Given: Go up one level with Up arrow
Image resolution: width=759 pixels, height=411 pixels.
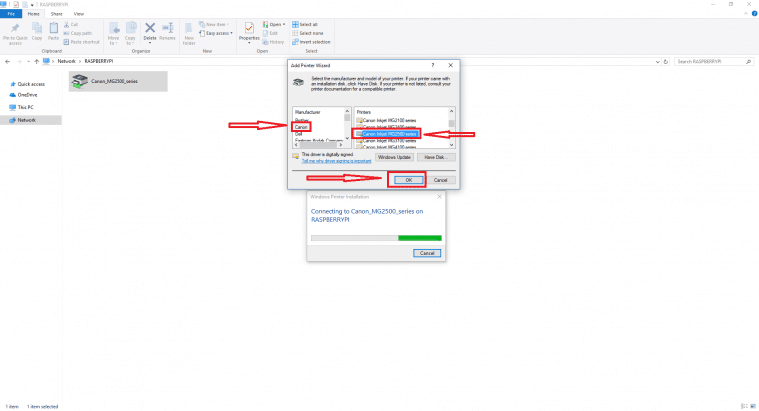Looking at the screenshot, I should [36, 61].
